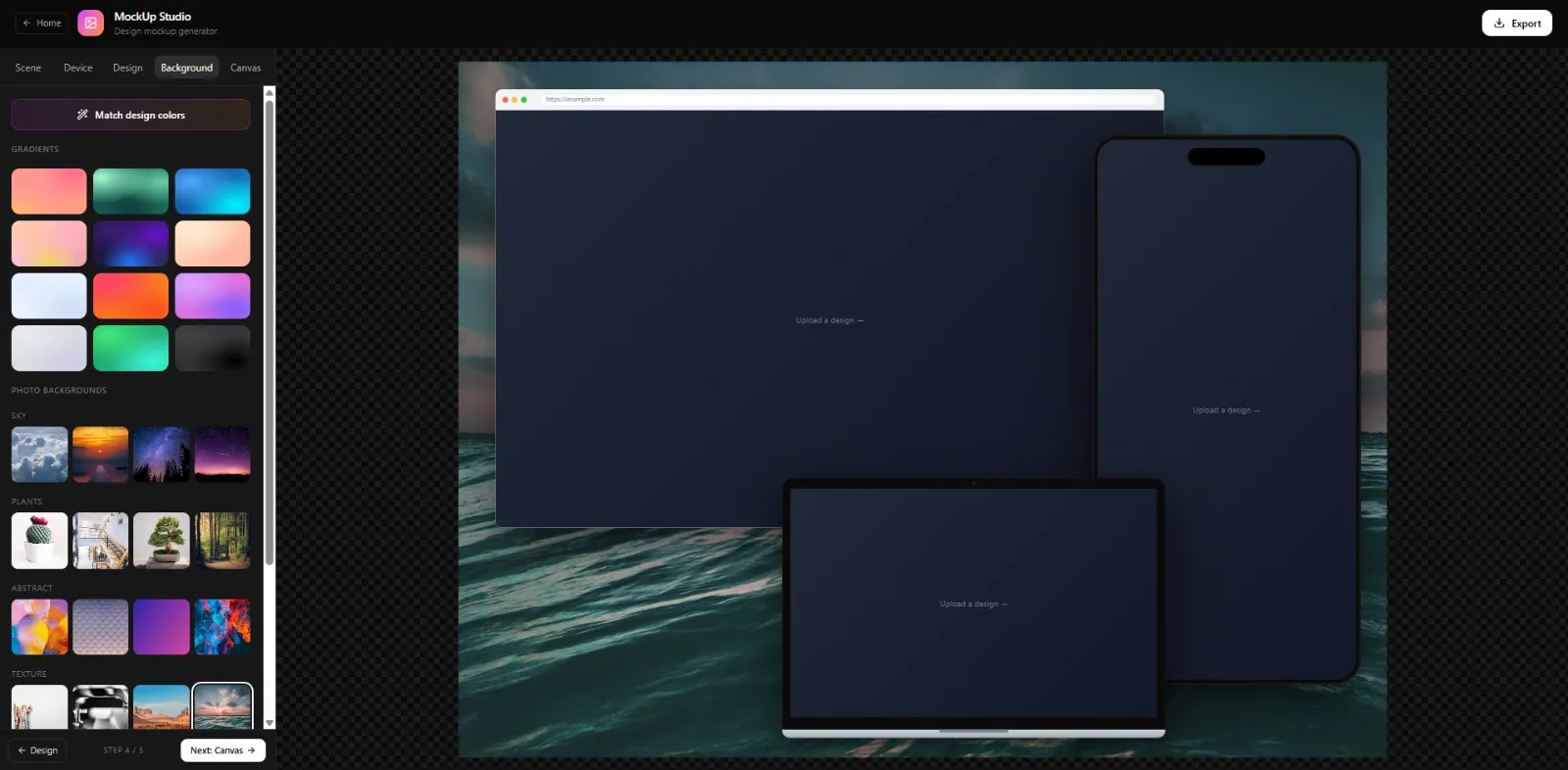Choose the desert landscape texture thumbnail
The width and height of the screenshot is (1568, 770).
(162, 707)
